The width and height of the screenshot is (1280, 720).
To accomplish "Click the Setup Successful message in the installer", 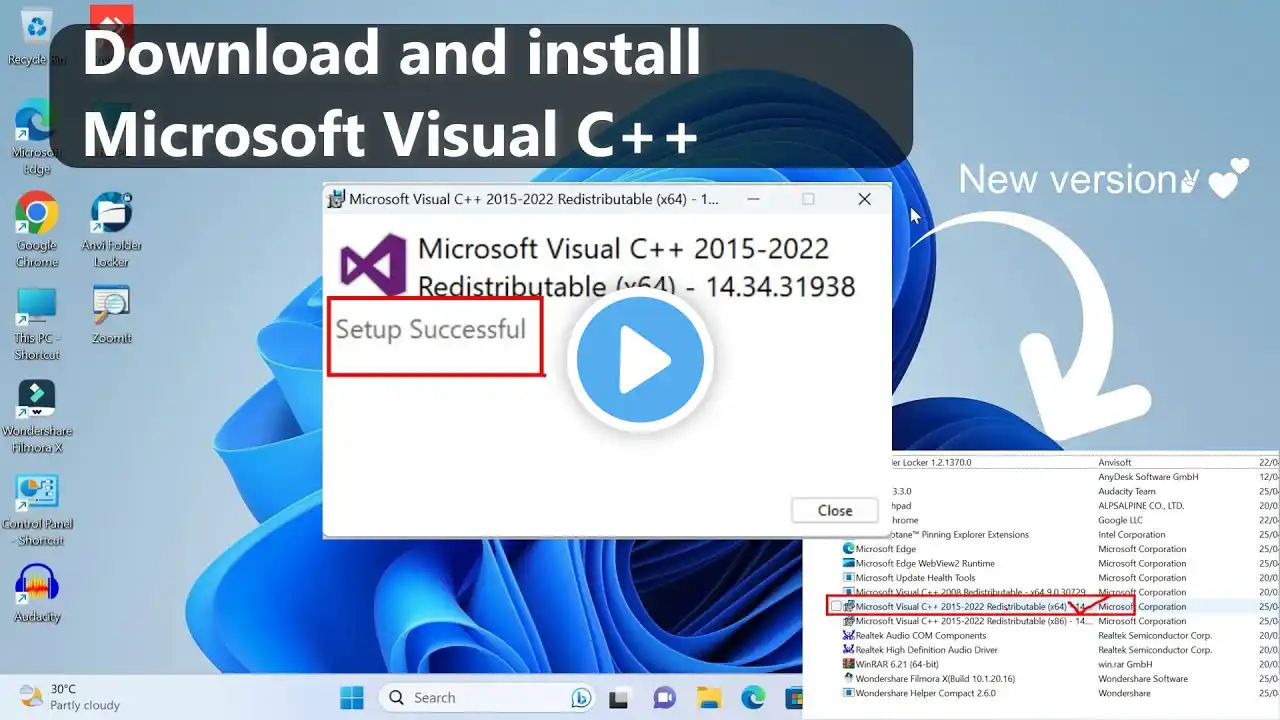I will 430,329.
